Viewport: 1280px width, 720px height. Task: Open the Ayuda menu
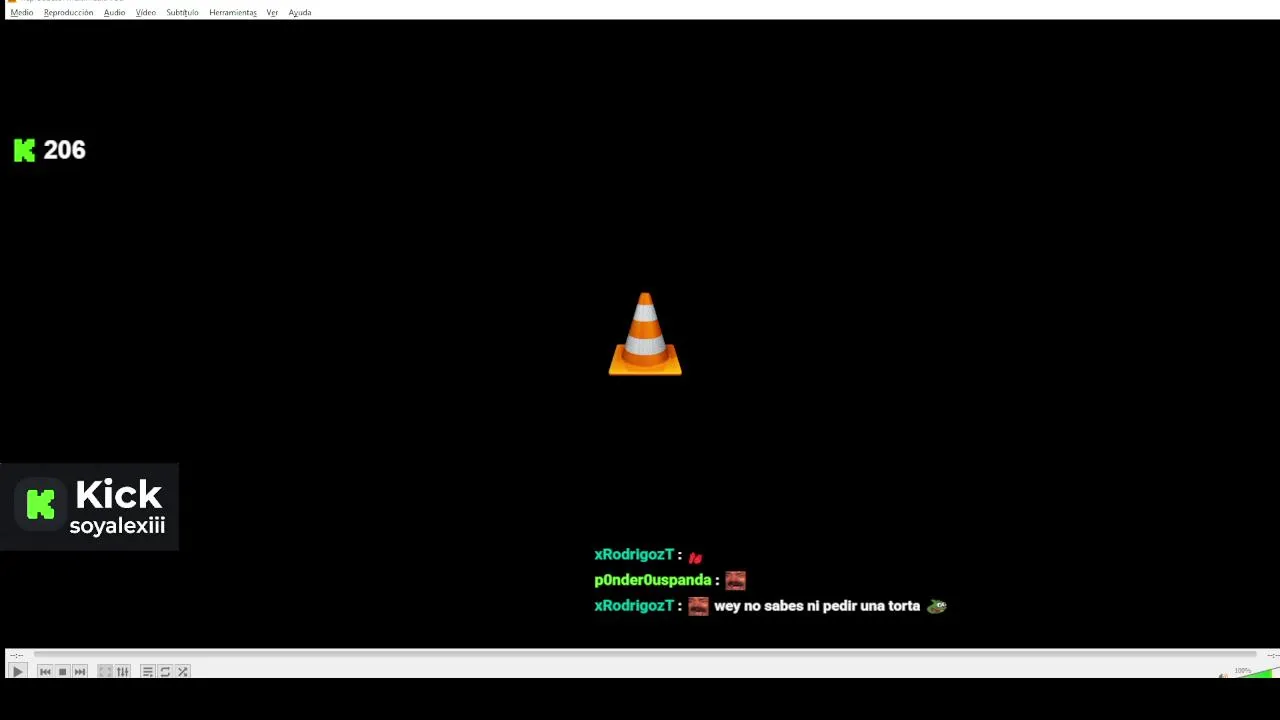[300, 13]
